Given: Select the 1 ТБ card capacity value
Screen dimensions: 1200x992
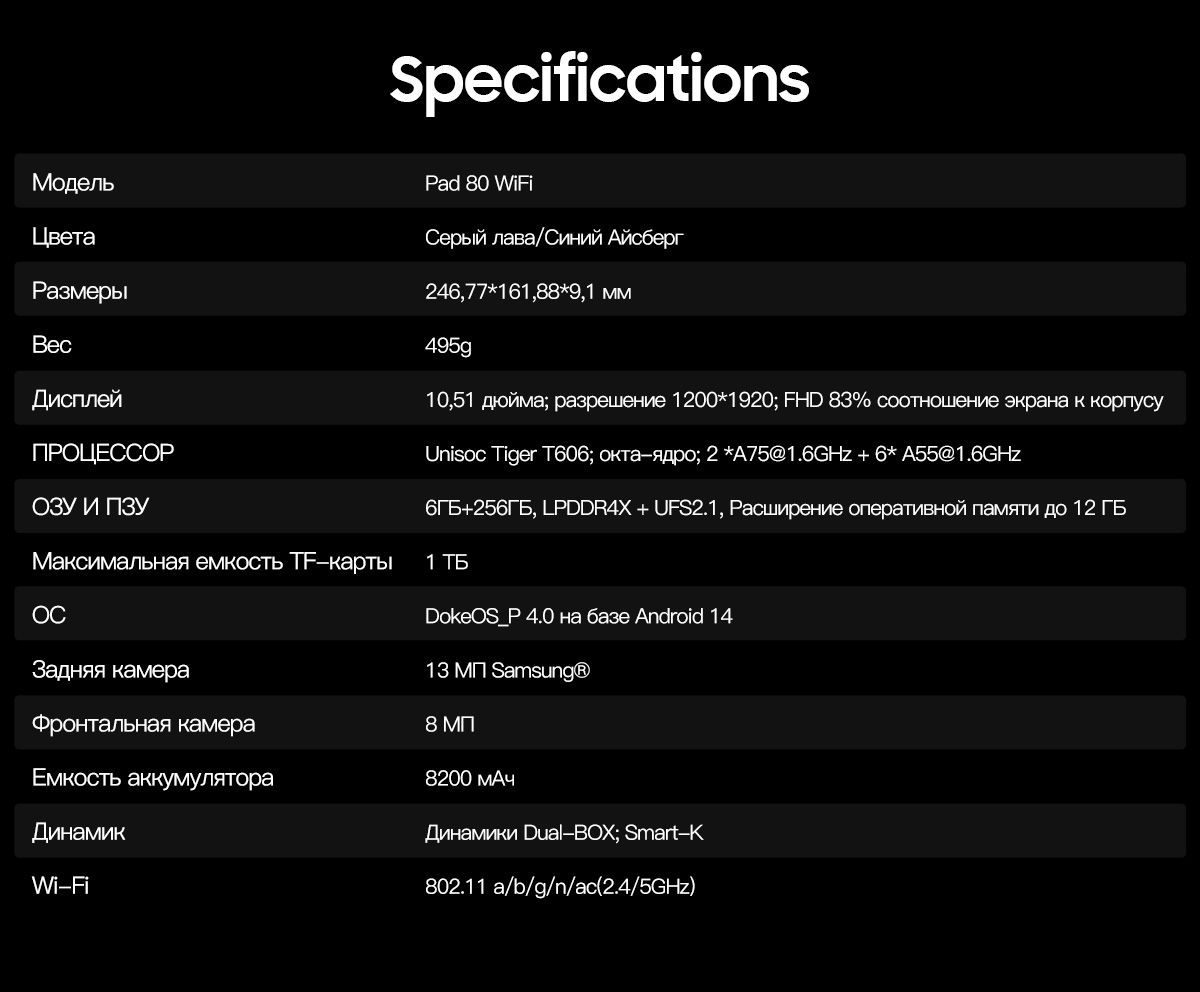Looking at the screenshot, I should click(447, 562).
